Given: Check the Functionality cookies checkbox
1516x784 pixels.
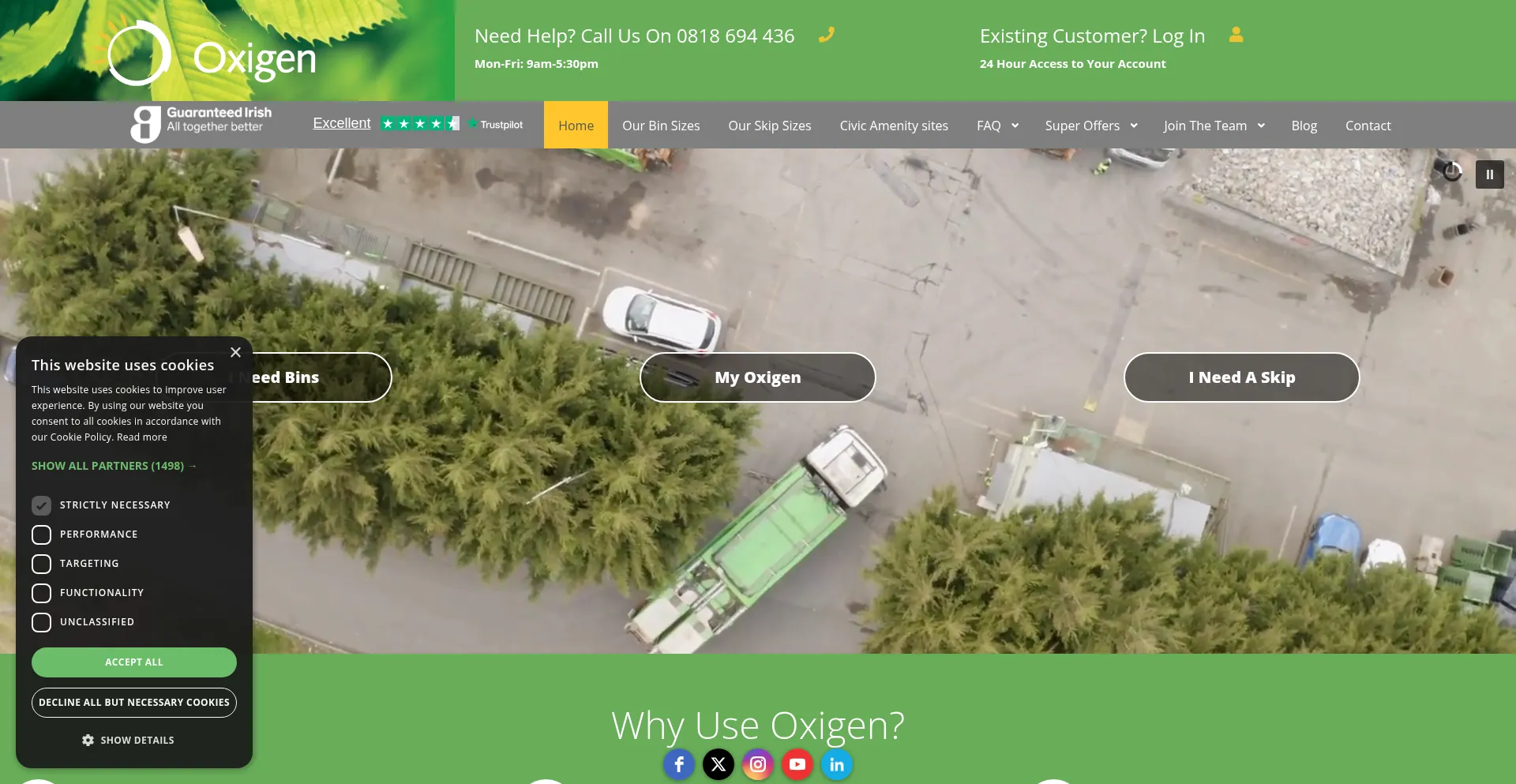Looking at the screenshot, I should click(42, 593).
